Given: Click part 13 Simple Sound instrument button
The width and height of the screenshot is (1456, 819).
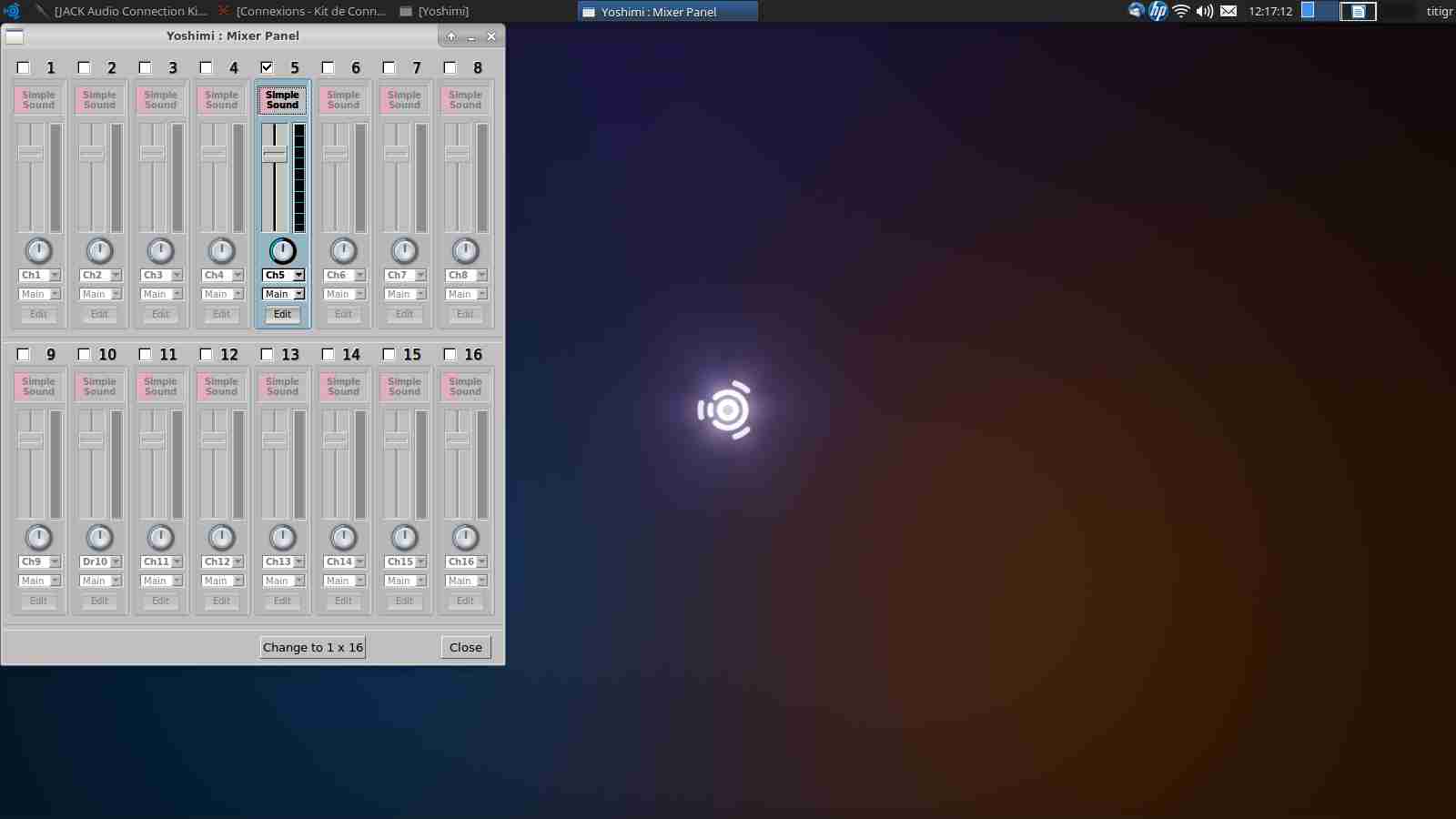Looking at the screenshot, I should [282, 387].
